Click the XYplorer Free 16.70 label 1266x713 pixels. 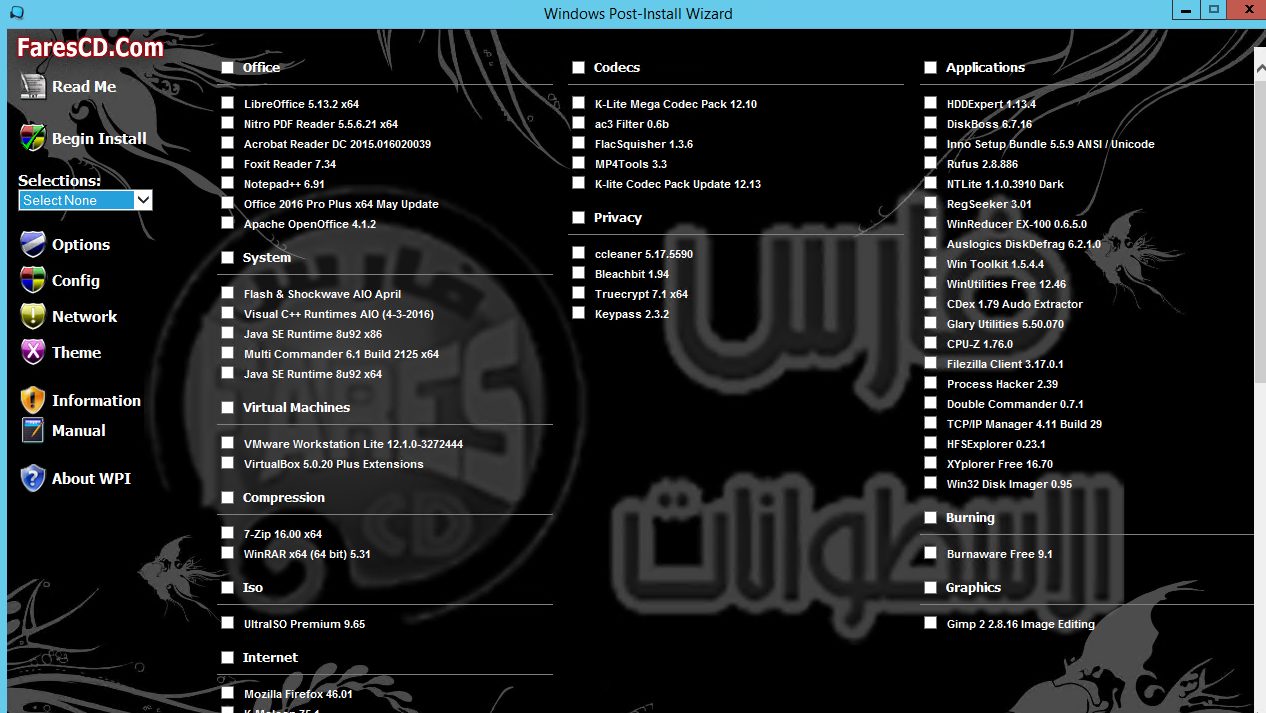point(1000,464)
